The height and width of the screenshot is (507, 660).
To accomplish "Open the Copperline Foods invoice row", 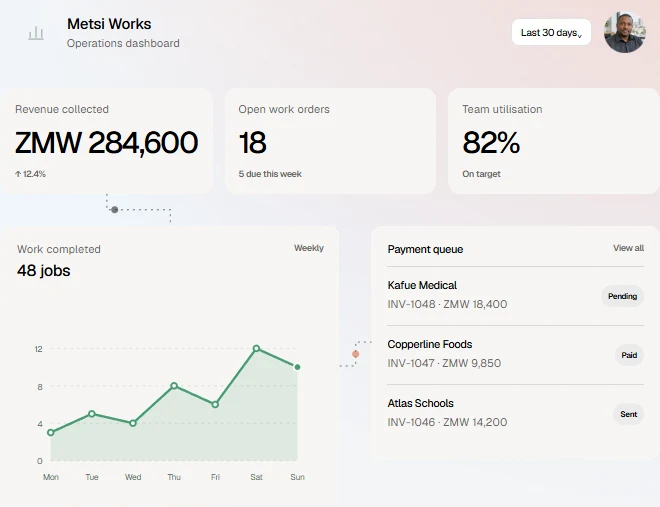I will (x=515, y=354).
